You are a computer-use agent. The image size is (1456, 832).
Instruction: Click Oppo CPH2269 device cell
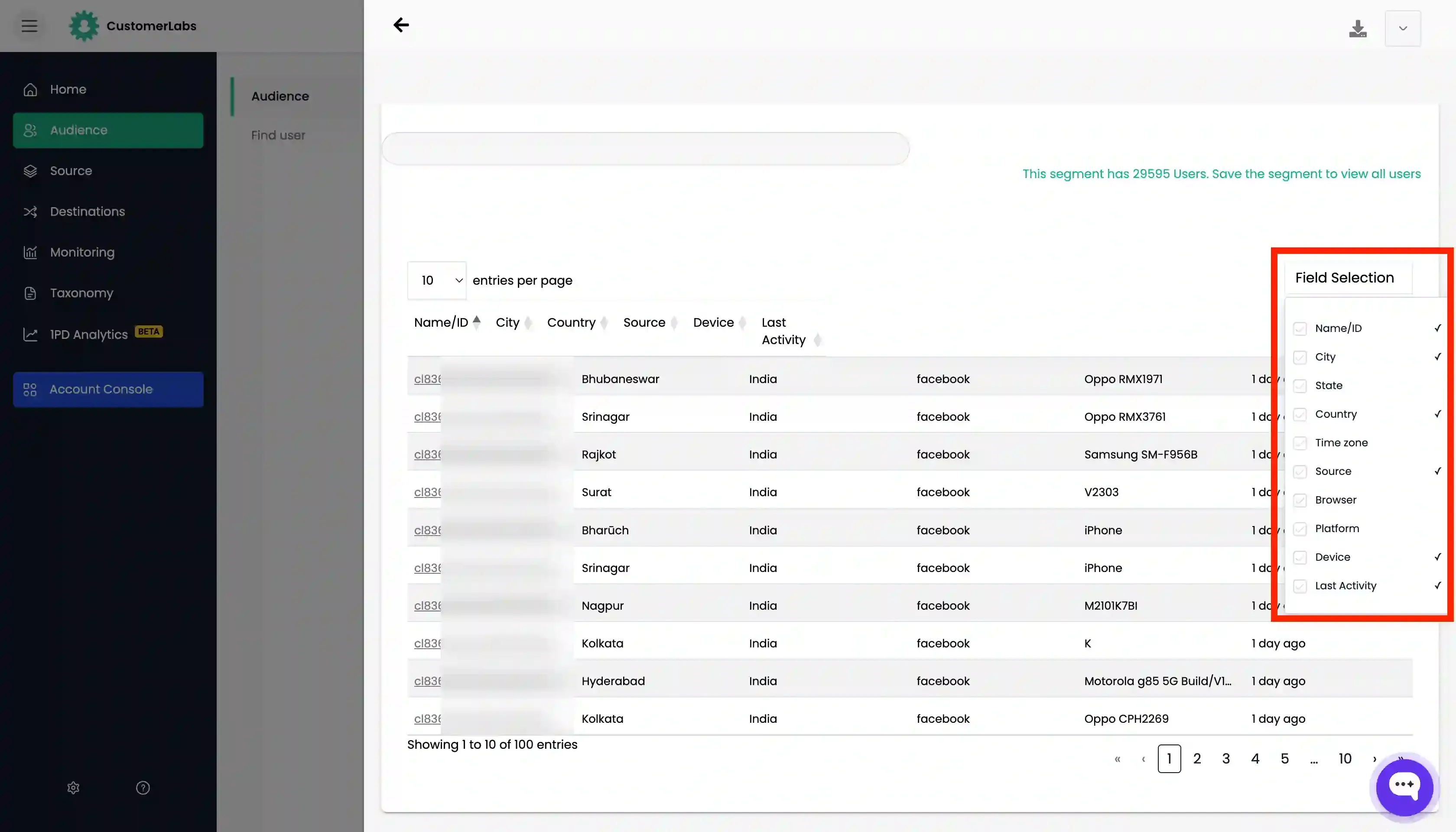[x=1126, y=719]
